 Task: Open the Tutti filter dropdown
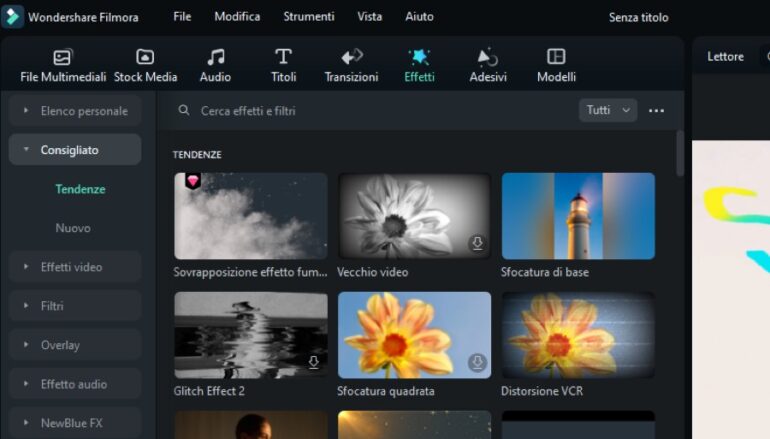608,110
